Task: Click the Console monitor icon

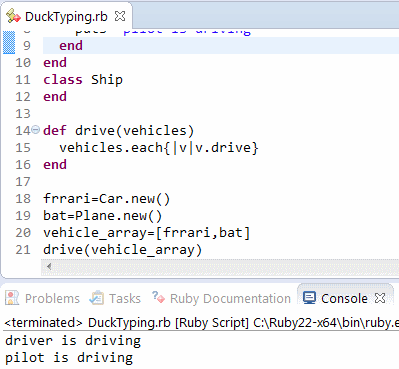Action: tap(309, 298)
